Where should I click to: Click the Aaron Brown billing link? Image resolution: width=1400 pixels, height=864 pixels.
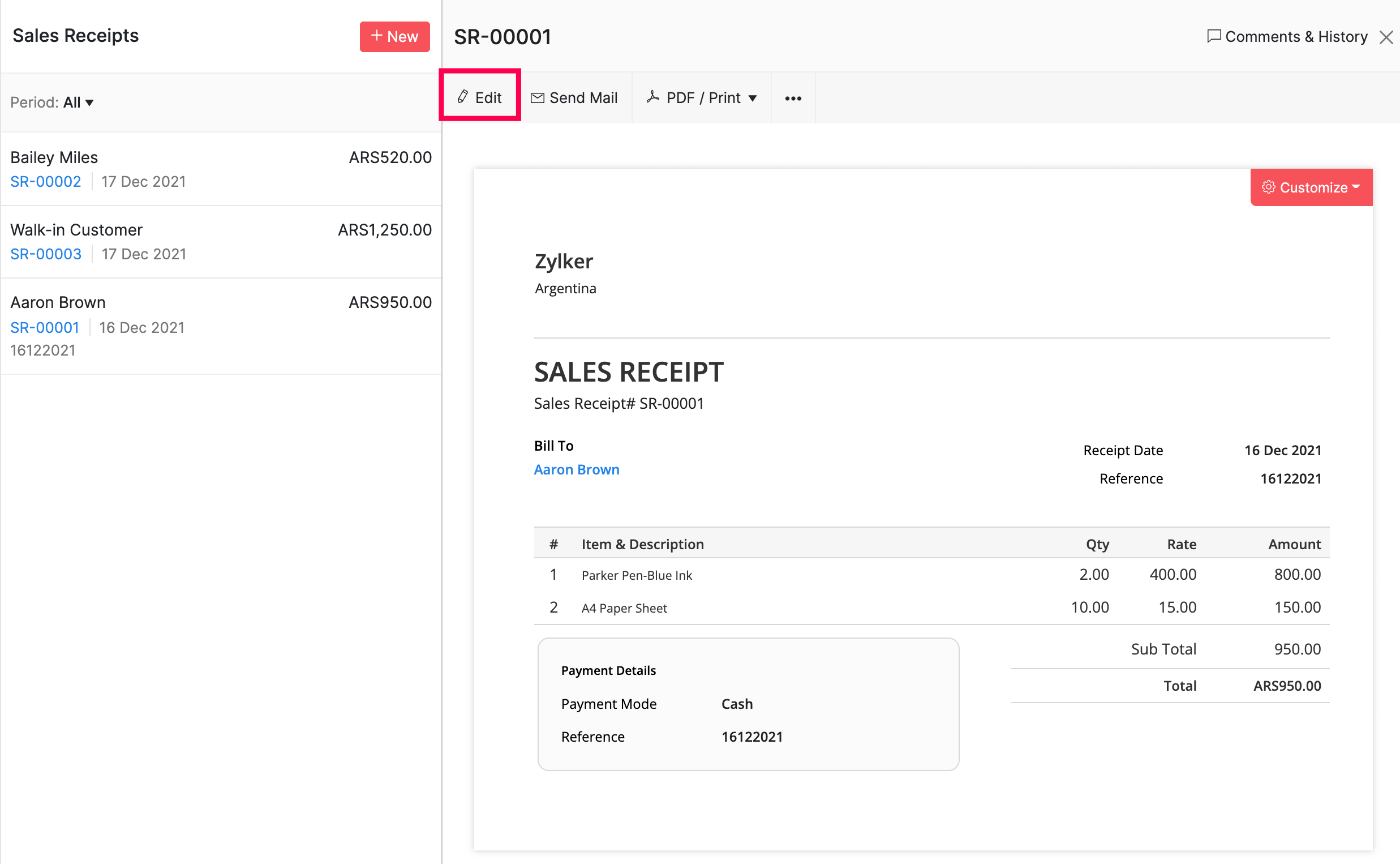pyautogui.click(x=577, y=470)
